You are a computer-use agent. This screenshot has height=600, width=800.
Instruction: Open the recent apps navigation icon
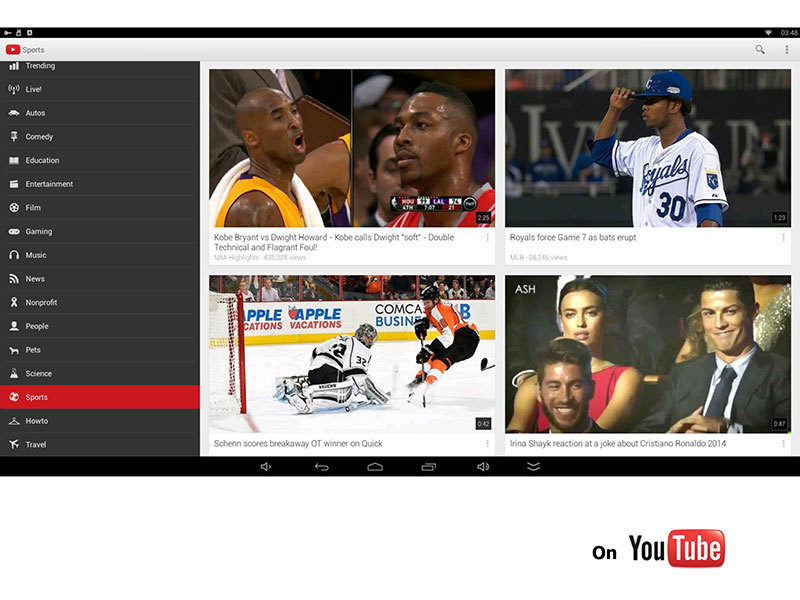click(428, 467)
